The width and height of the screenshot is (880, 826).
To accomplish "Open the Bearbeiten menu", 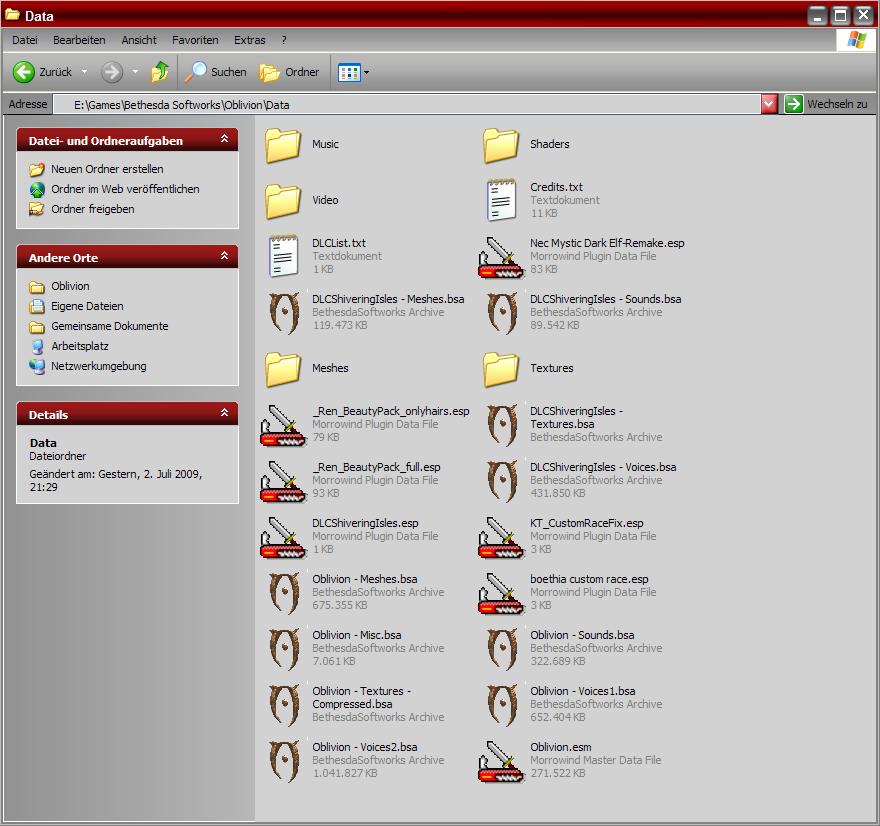I will pyautogui.click(x=79, y=40).
